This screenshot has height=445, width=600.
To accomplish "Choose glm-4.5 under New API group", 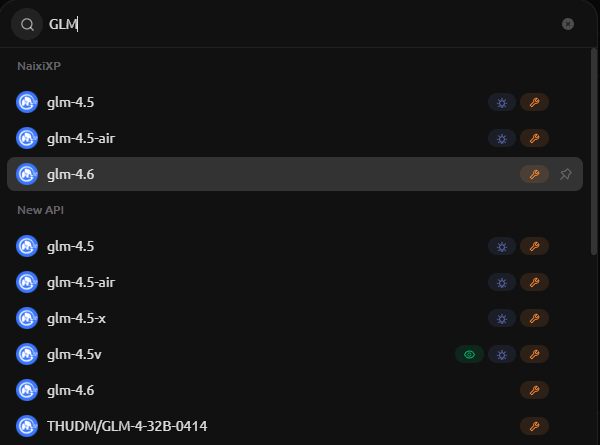I will (x=70, y=246).
